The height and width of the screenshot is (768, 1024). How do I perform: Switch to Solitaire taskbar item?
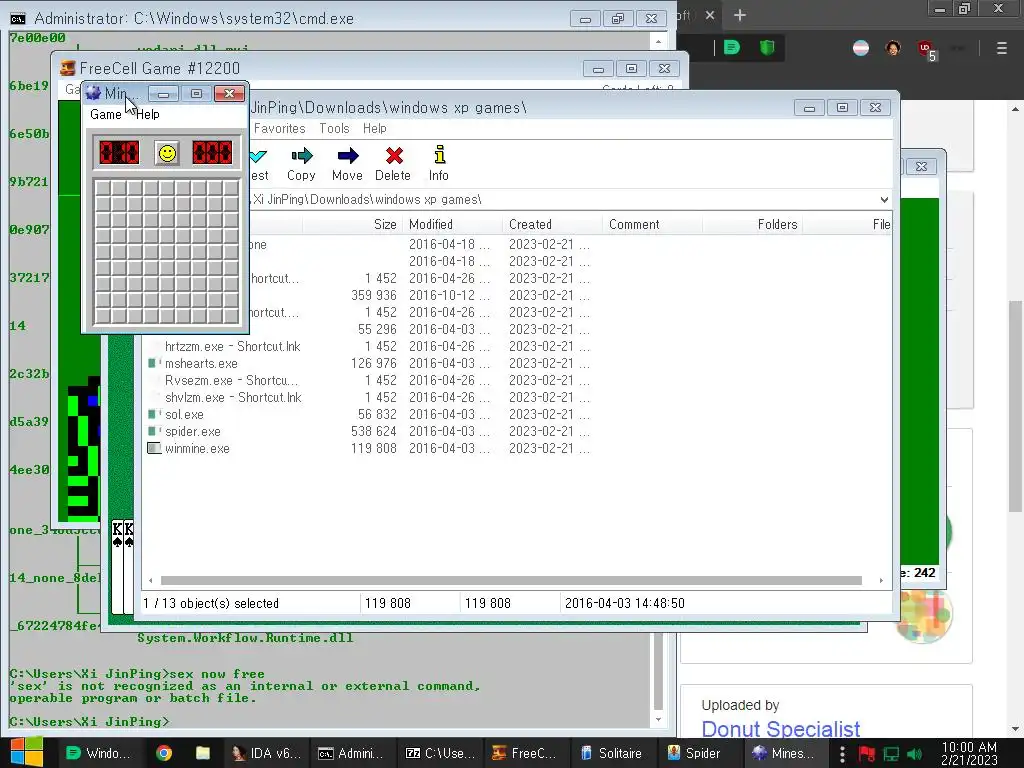612,754
